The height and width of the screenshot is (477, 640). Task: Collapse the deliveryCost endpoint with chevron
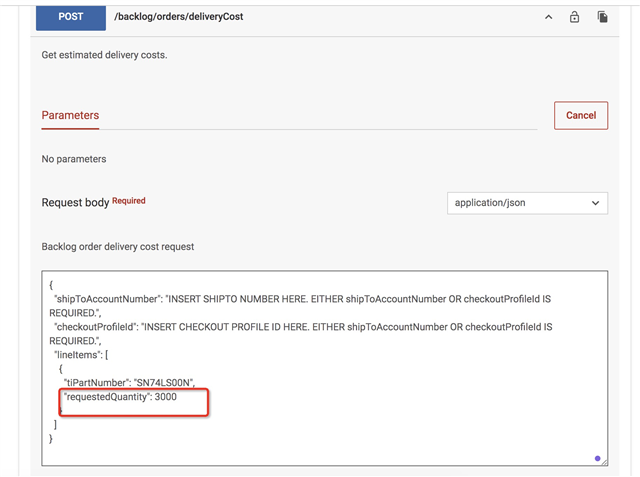[549, 17]
